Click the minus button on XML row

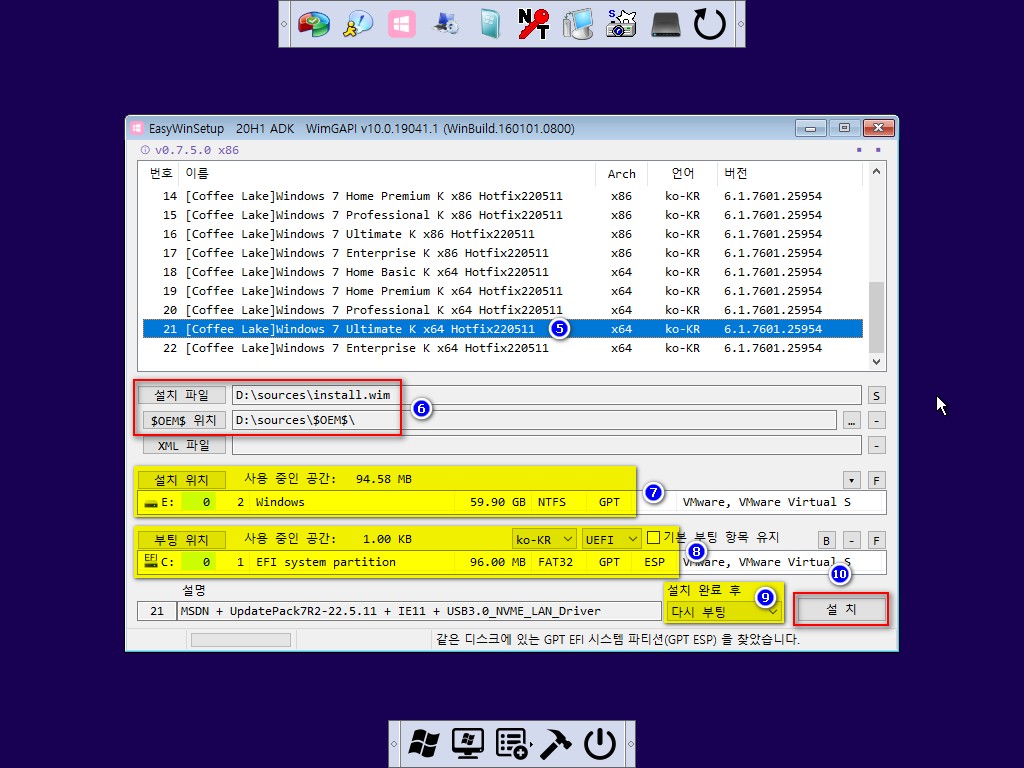click(876, 445)
